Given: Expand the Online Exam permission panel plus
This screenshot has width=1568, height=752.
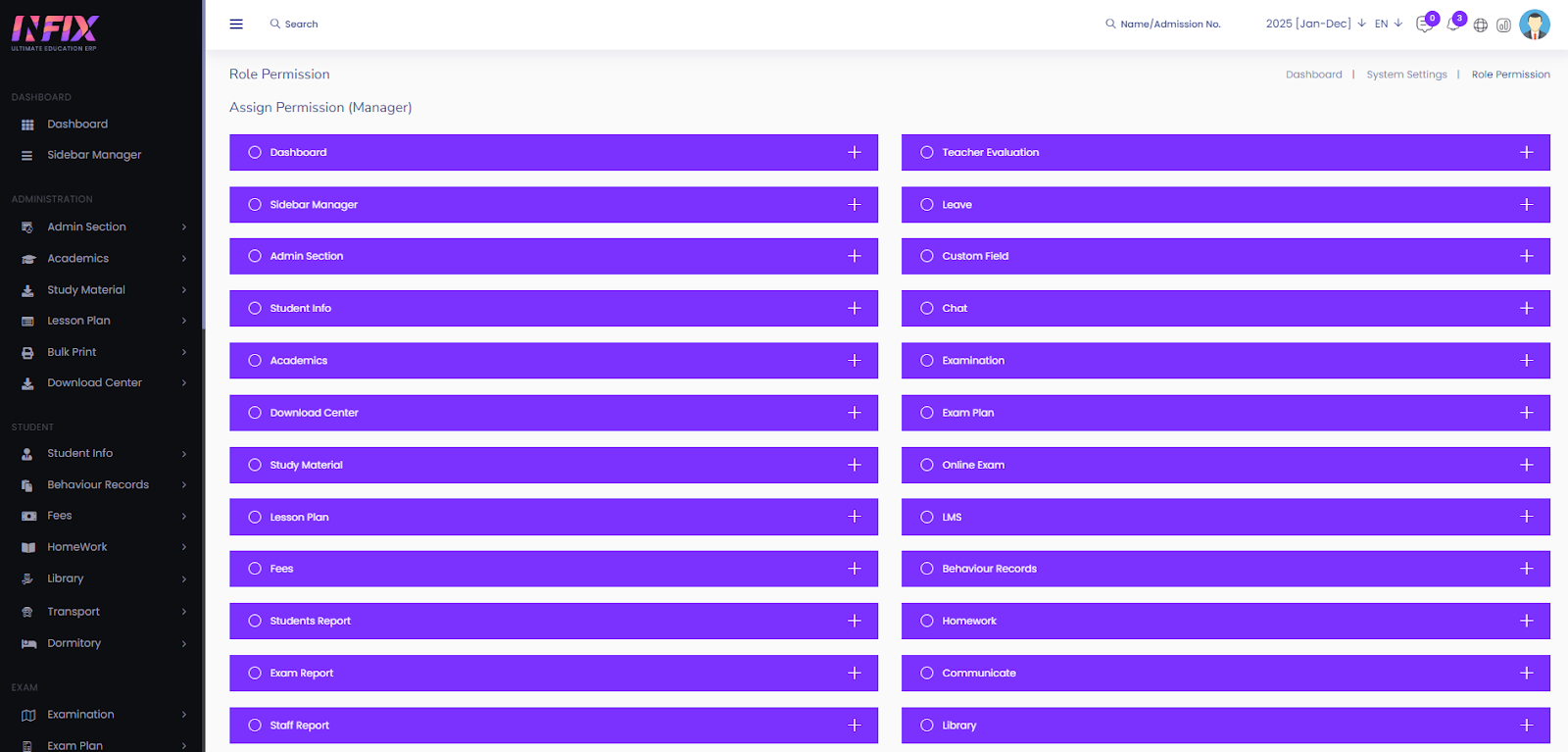Looking at the screenshot, I should coord(1527,465).
